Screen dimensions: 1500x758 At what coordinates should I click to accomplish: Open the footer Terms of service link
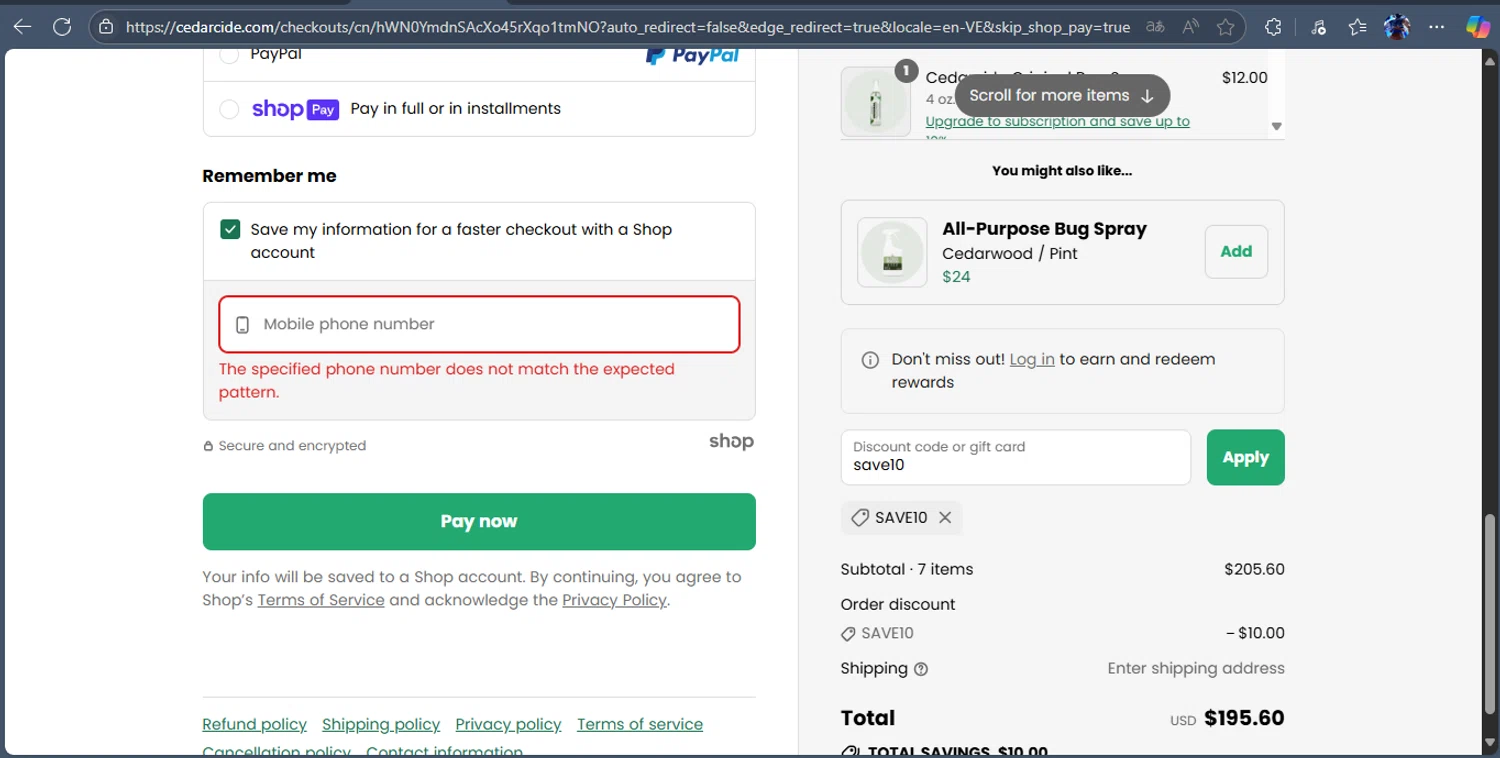point(640,724)
